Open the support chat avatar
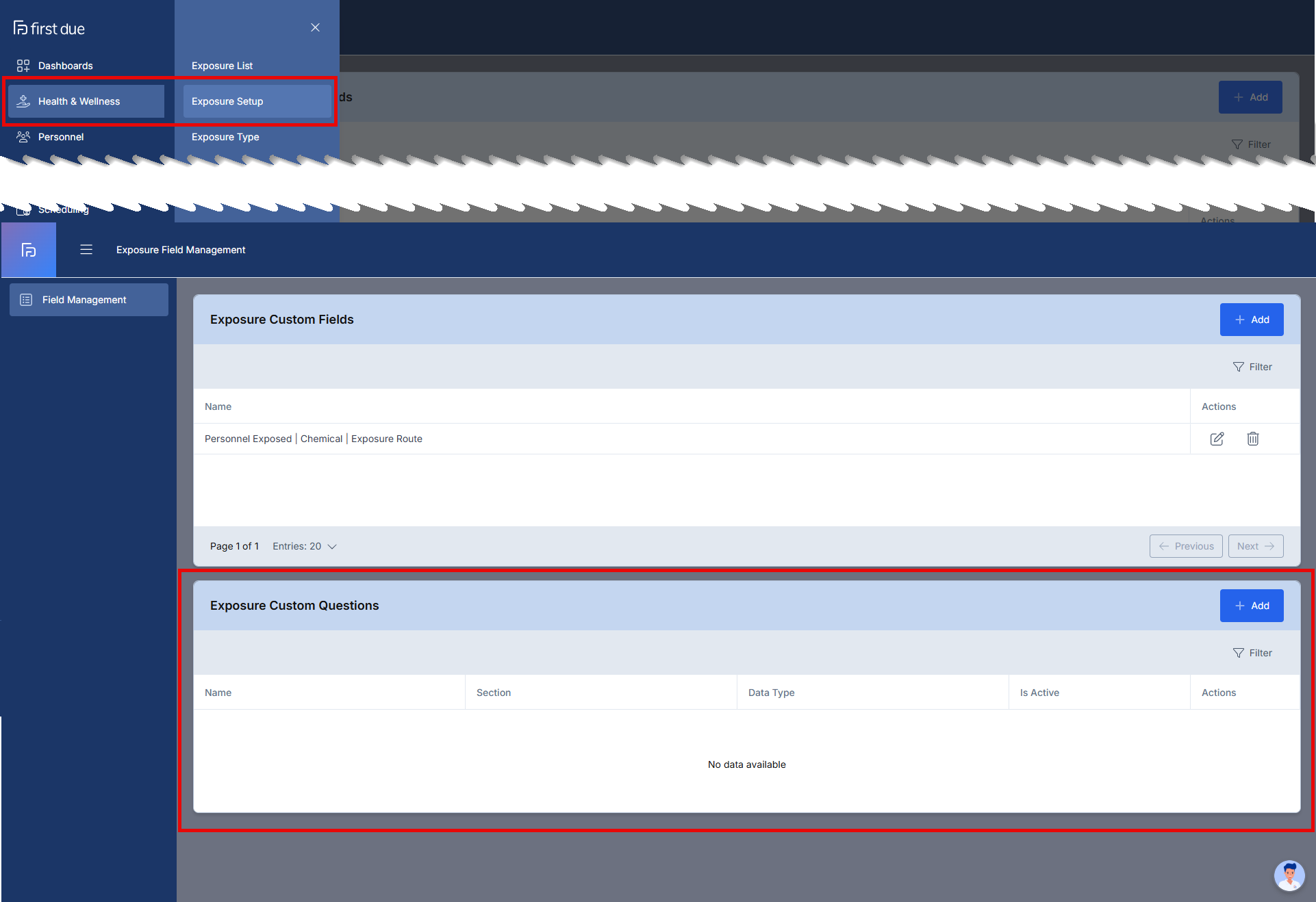Screen dimensions: 1316x902 pyautogui.click(x=1289, y=875)
